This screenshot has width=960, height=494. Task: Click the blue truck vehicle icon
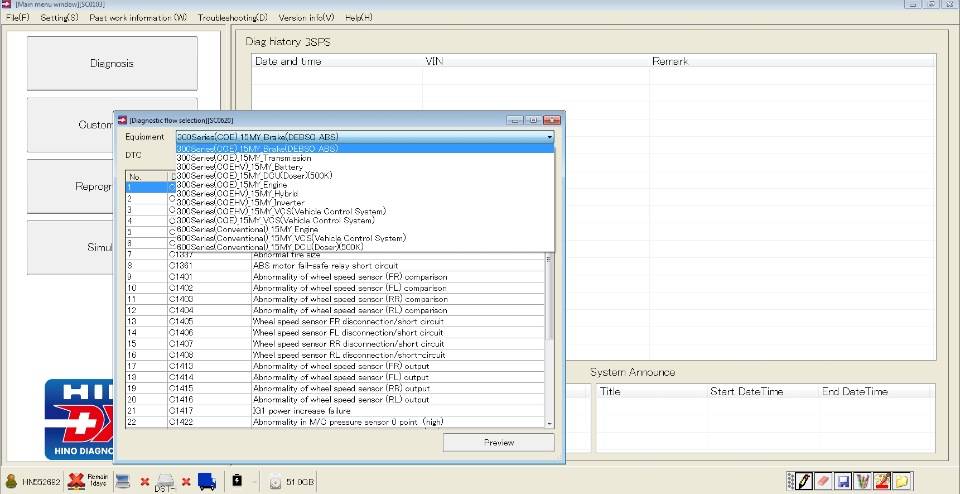click(x=207, y=482)
